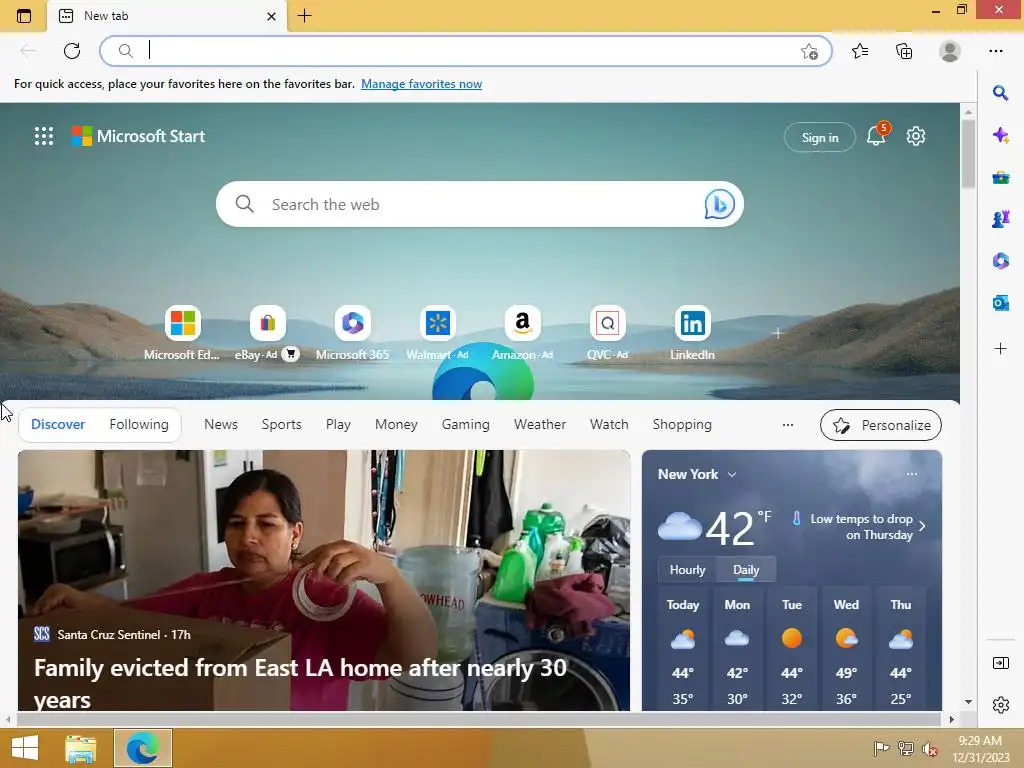Expand New York location dropdown
This screenshot has width=1024, height=768.
point(731,475)
